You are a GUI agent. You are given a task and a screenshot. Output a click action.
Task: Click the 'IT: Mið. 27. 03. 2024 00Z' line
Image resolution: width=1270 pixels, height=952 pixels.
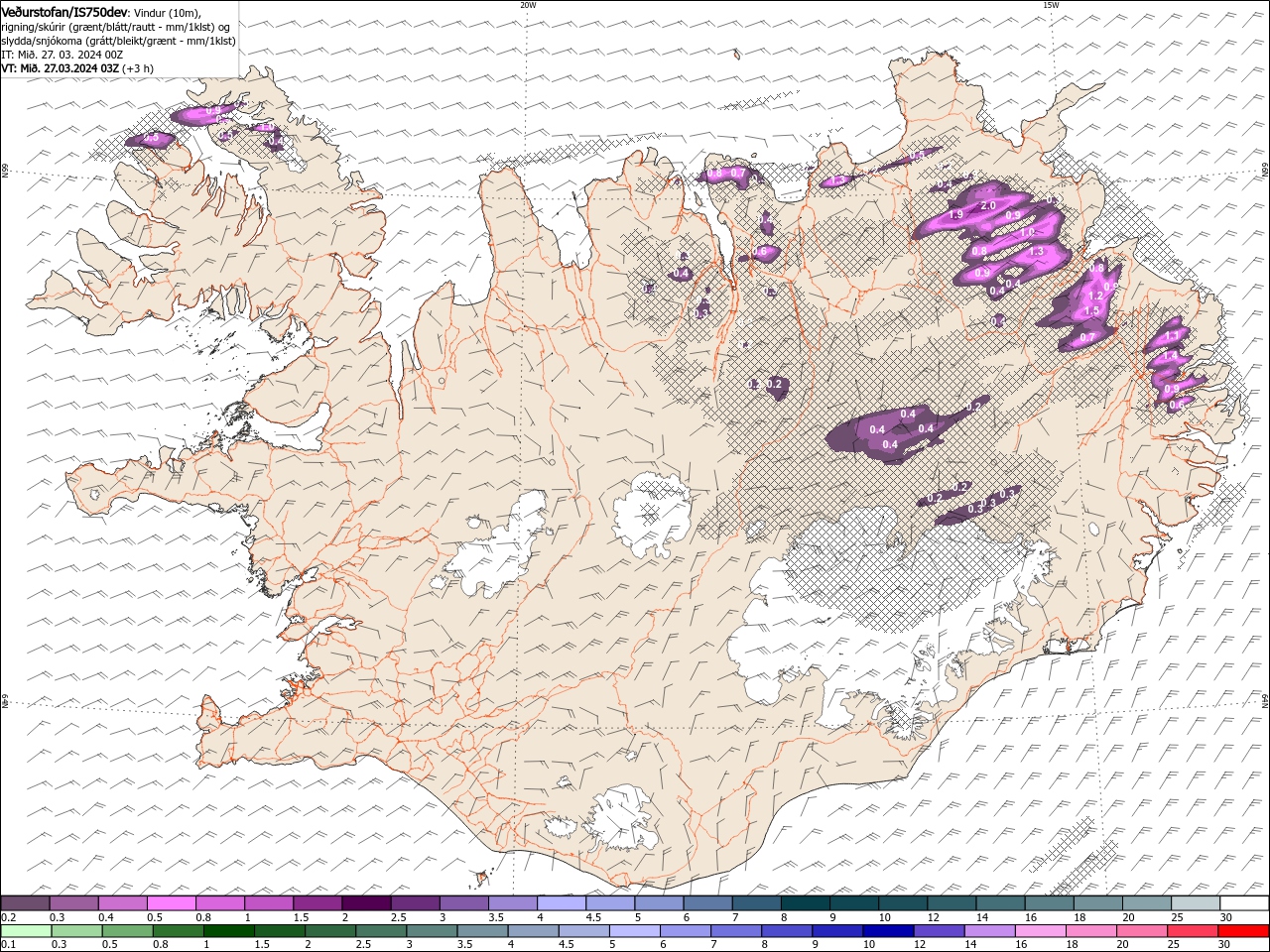pos(63,55)
